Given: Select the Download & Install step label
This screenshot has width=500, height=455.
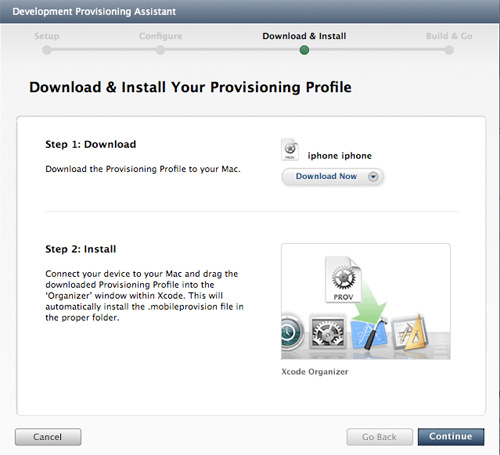Looking at the screenshot, I should 304,36.
